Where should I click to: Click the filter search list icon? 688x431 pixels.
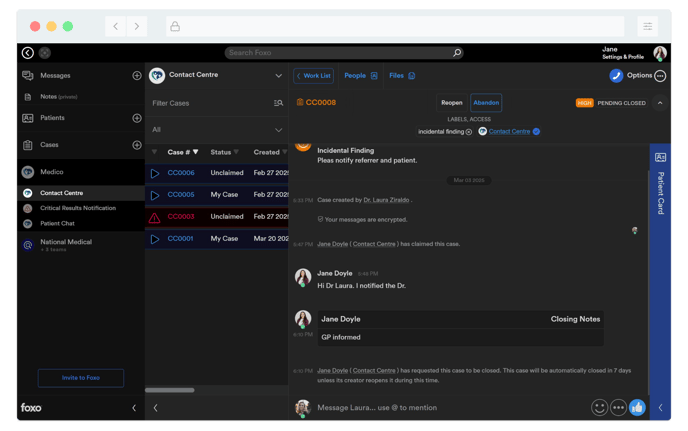pos(278,103)
